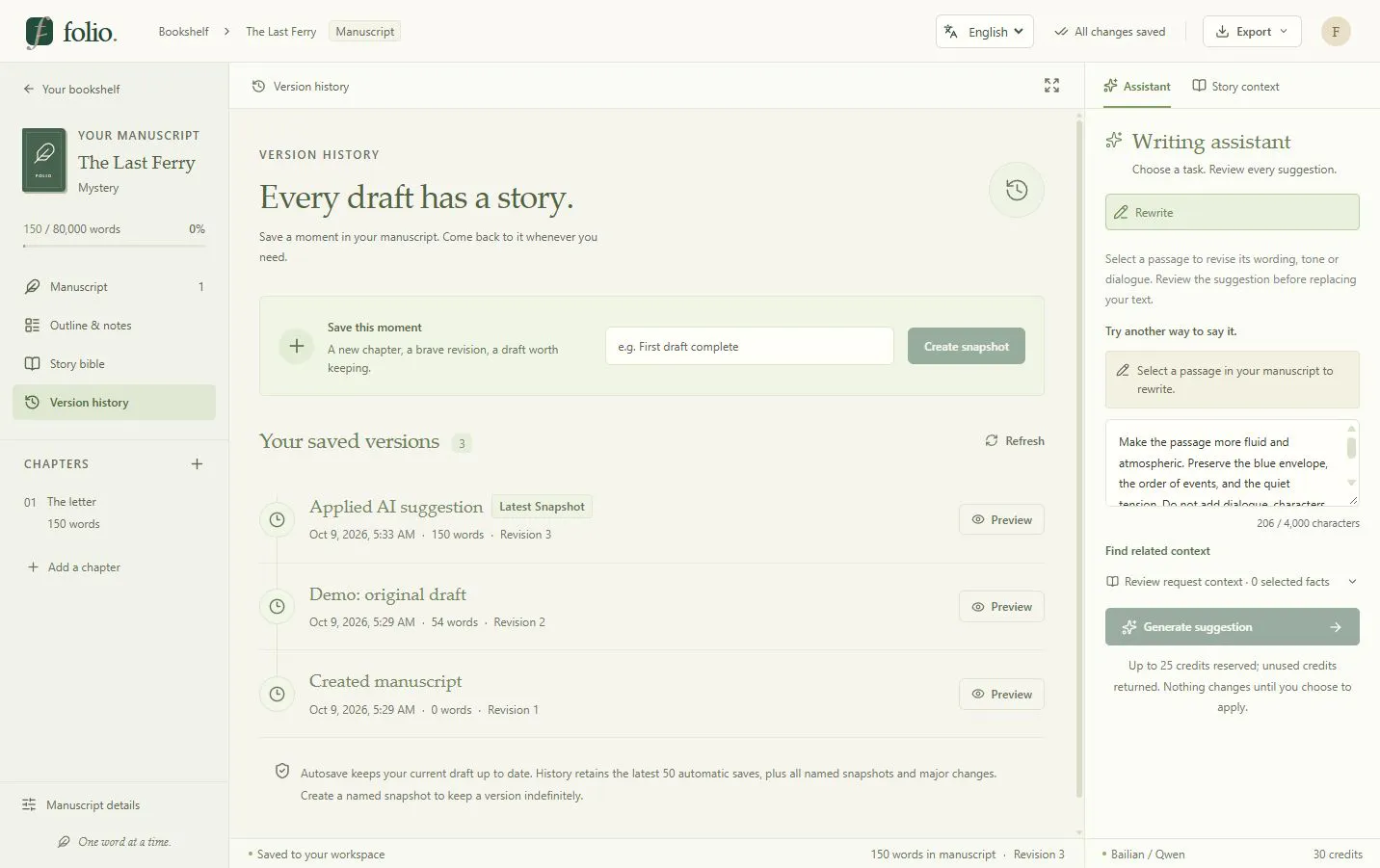The height and width of the screenshot is (868, 1380).
Task: Preview the Applied AI suggestion version
Action: 1001,520
